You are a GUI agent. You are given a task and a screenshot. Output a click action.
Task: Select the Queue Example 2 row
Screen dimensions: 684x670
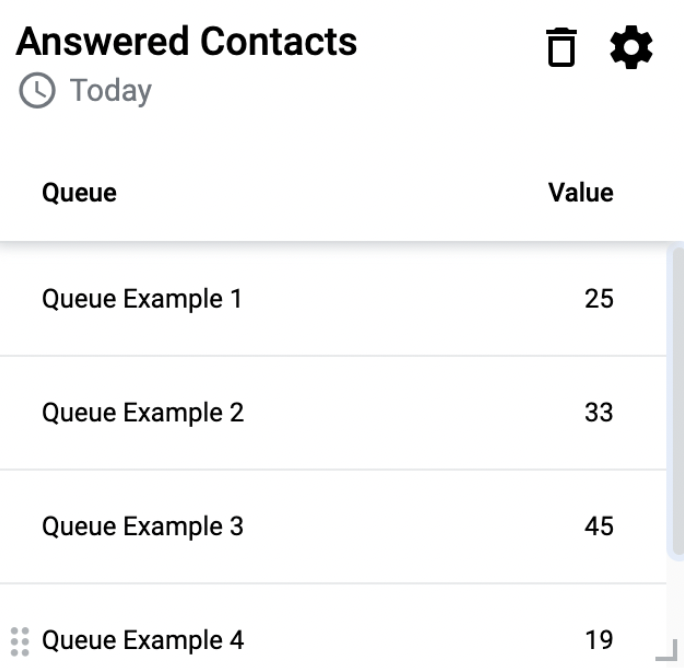[x=333, y=413]
